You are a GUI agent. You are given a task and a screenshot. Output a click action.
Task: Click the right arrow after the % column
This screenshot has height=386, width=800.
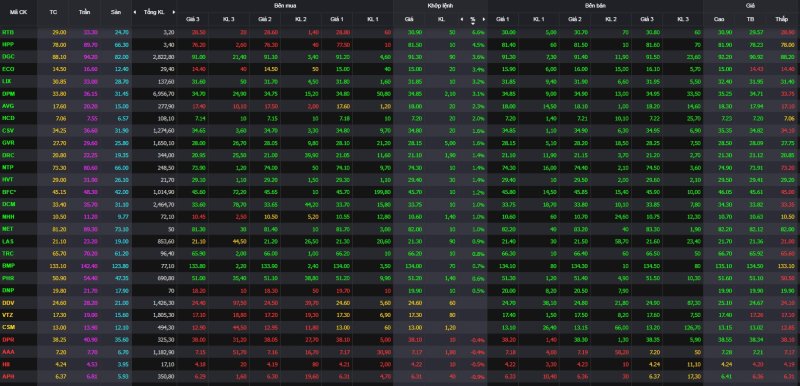click(484, 19)
